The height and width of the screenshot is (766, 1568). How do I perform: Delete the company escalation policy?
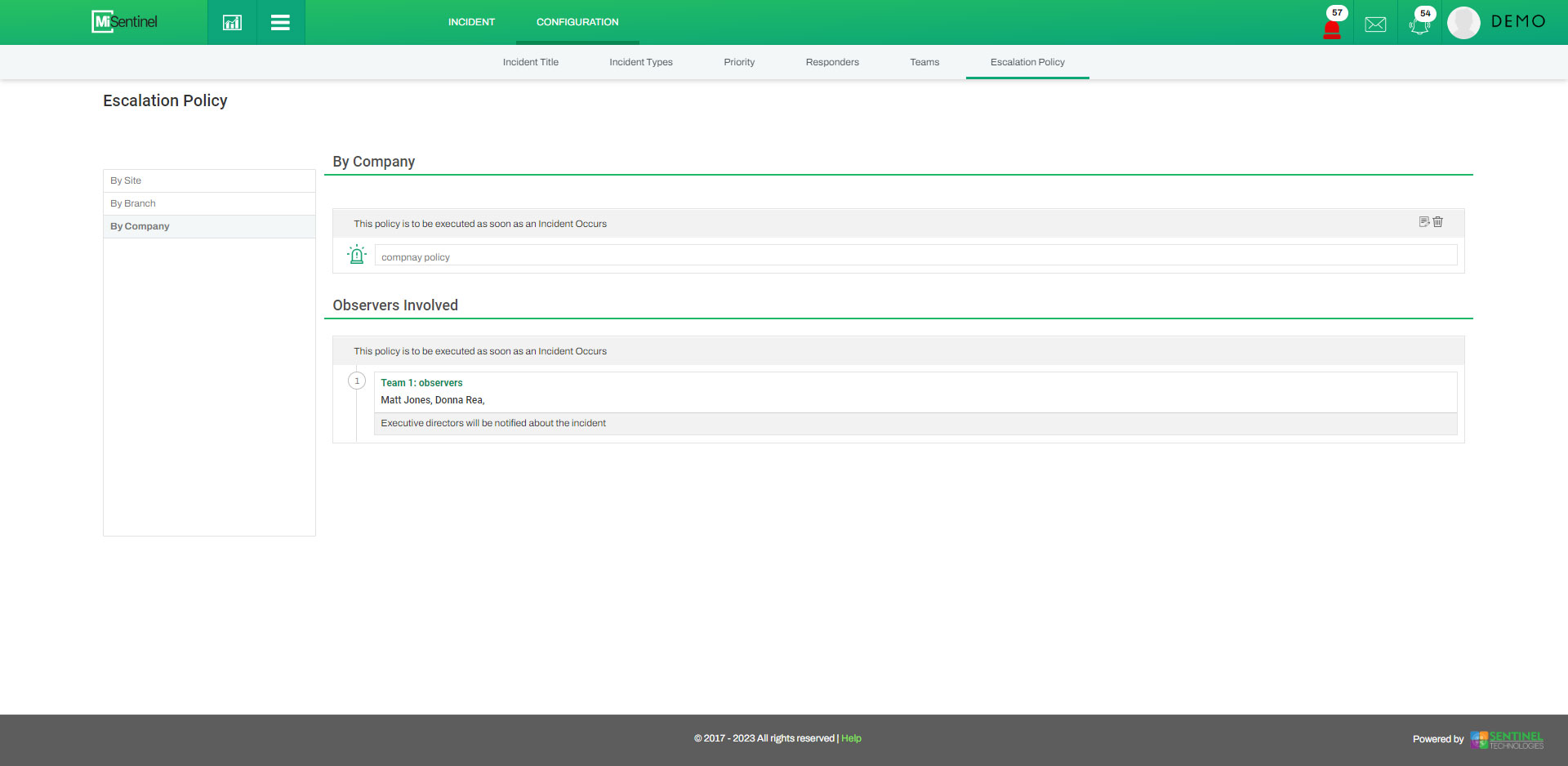1438,222
